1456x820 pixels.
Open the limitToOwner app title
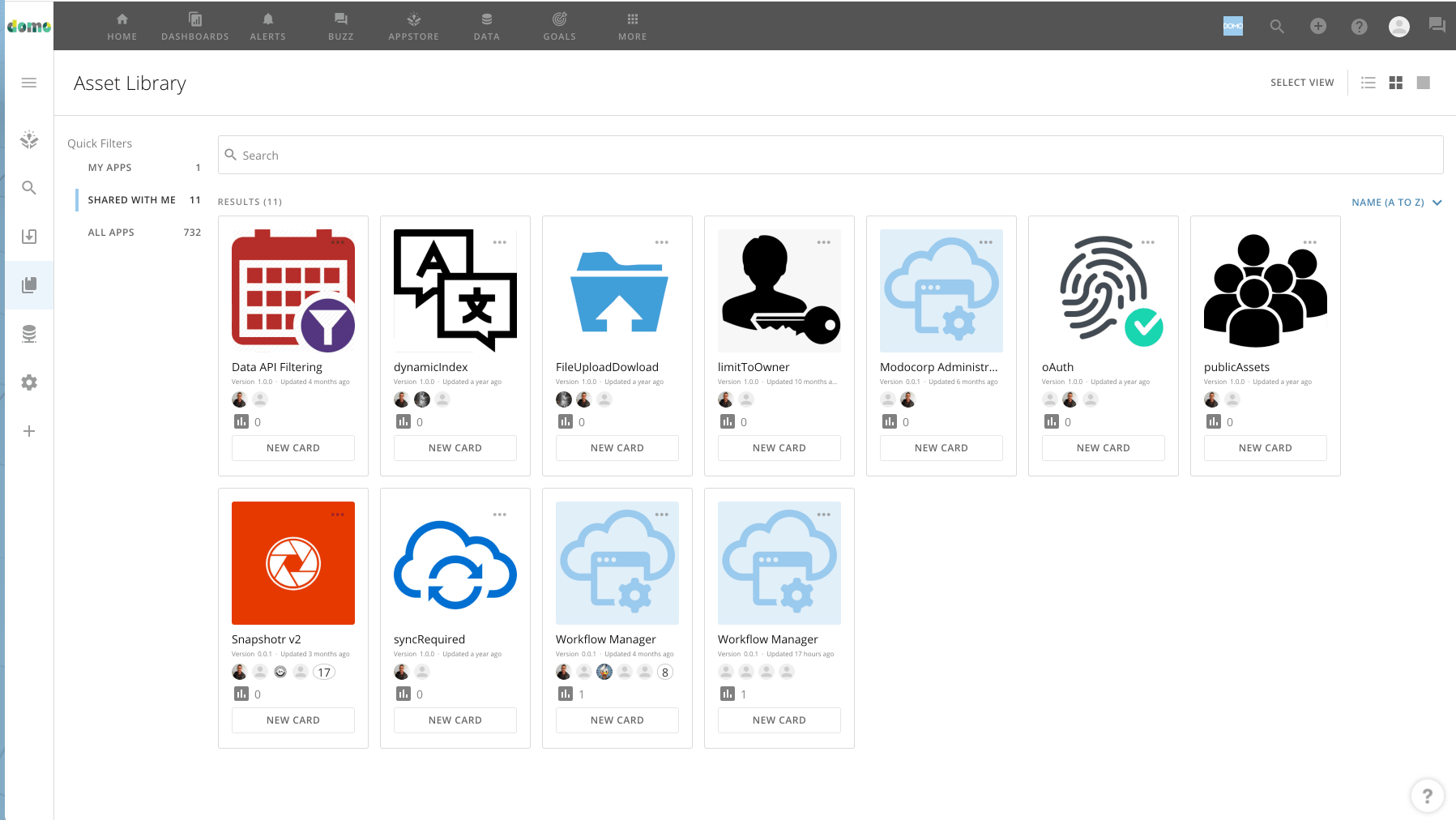tap(754, 367)
